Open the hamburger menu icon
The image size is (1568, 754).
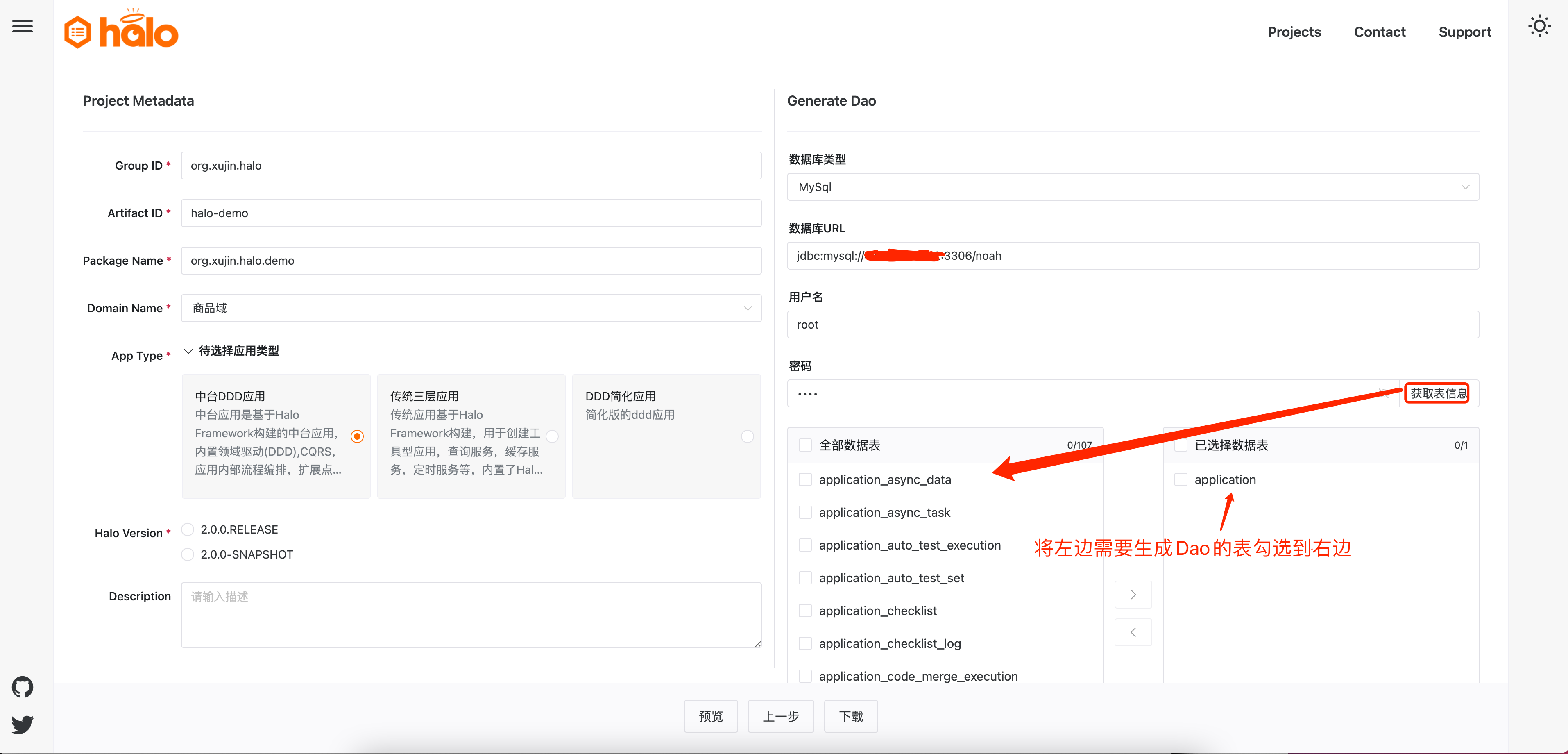(23, 27)
